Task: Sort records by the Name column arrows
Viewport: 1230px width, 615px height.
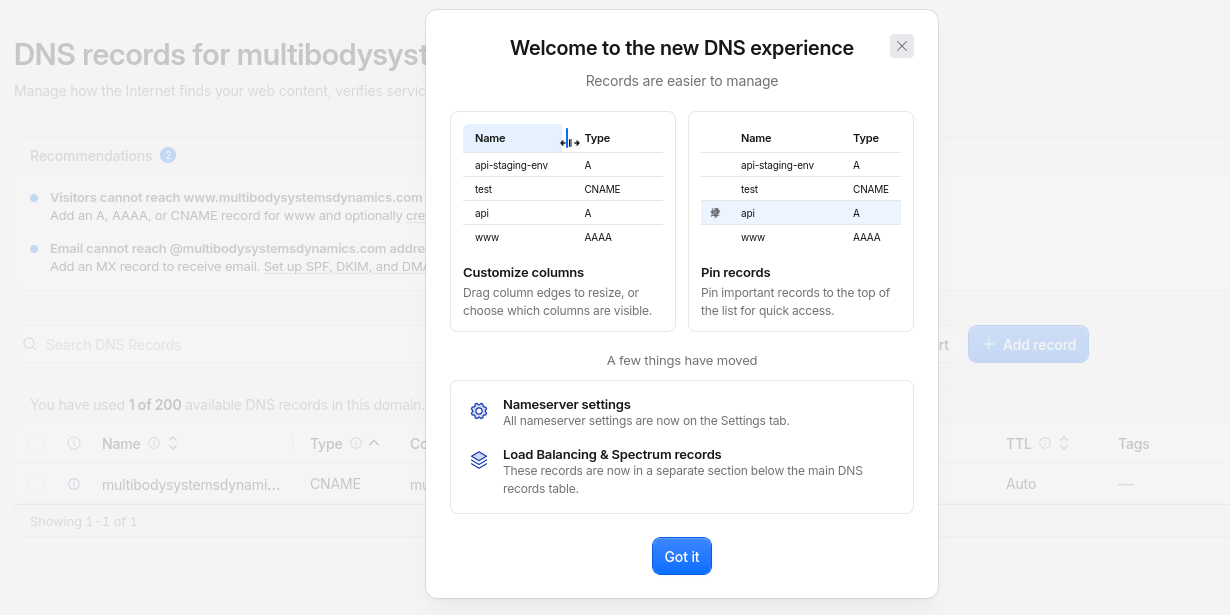Action: point(173,443)
